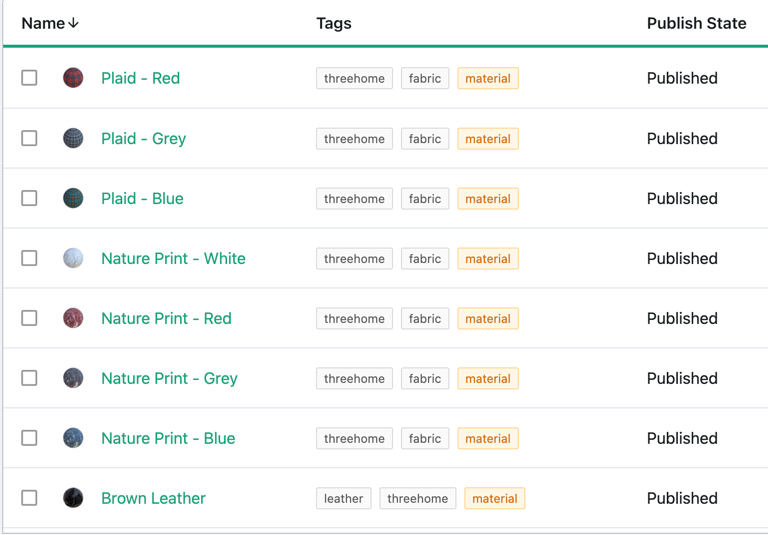768x535 pixels.
Task: Click the Nature Print - Blue sphere icon
Action: click(x=73, y=438)
